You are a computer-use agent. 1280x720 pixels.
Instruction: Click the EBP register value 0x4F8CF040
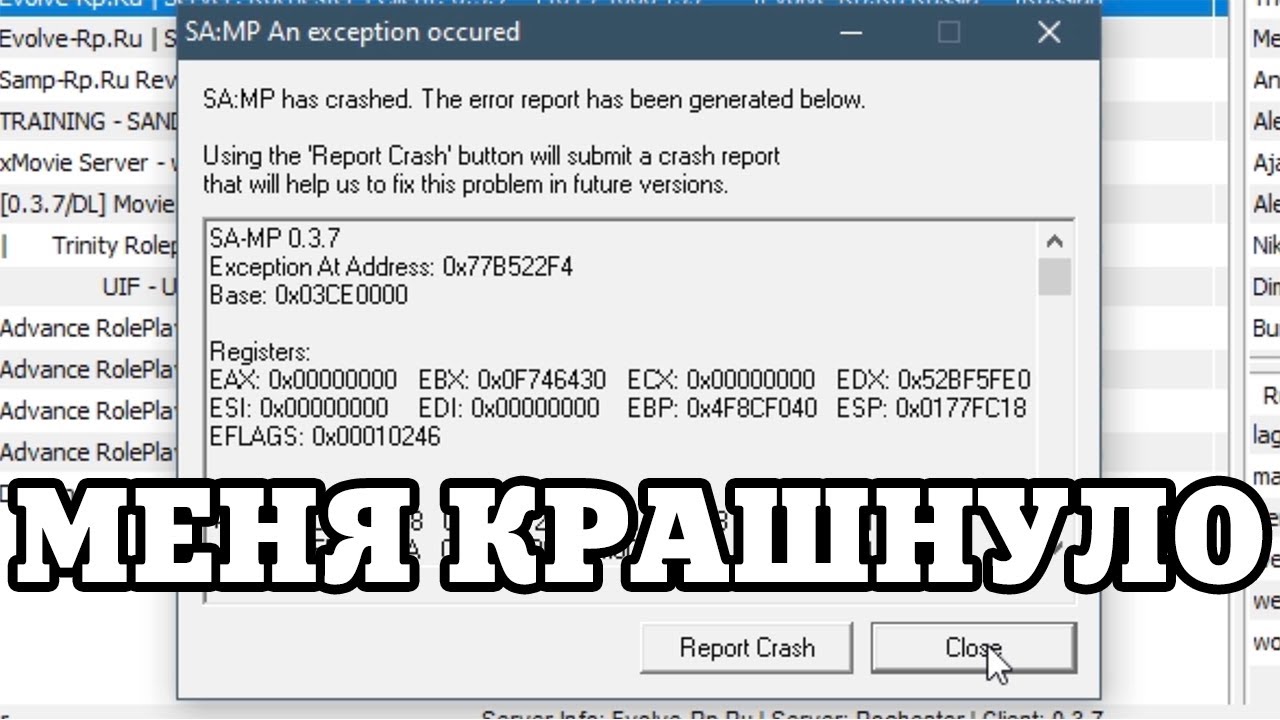pos(752,408)
